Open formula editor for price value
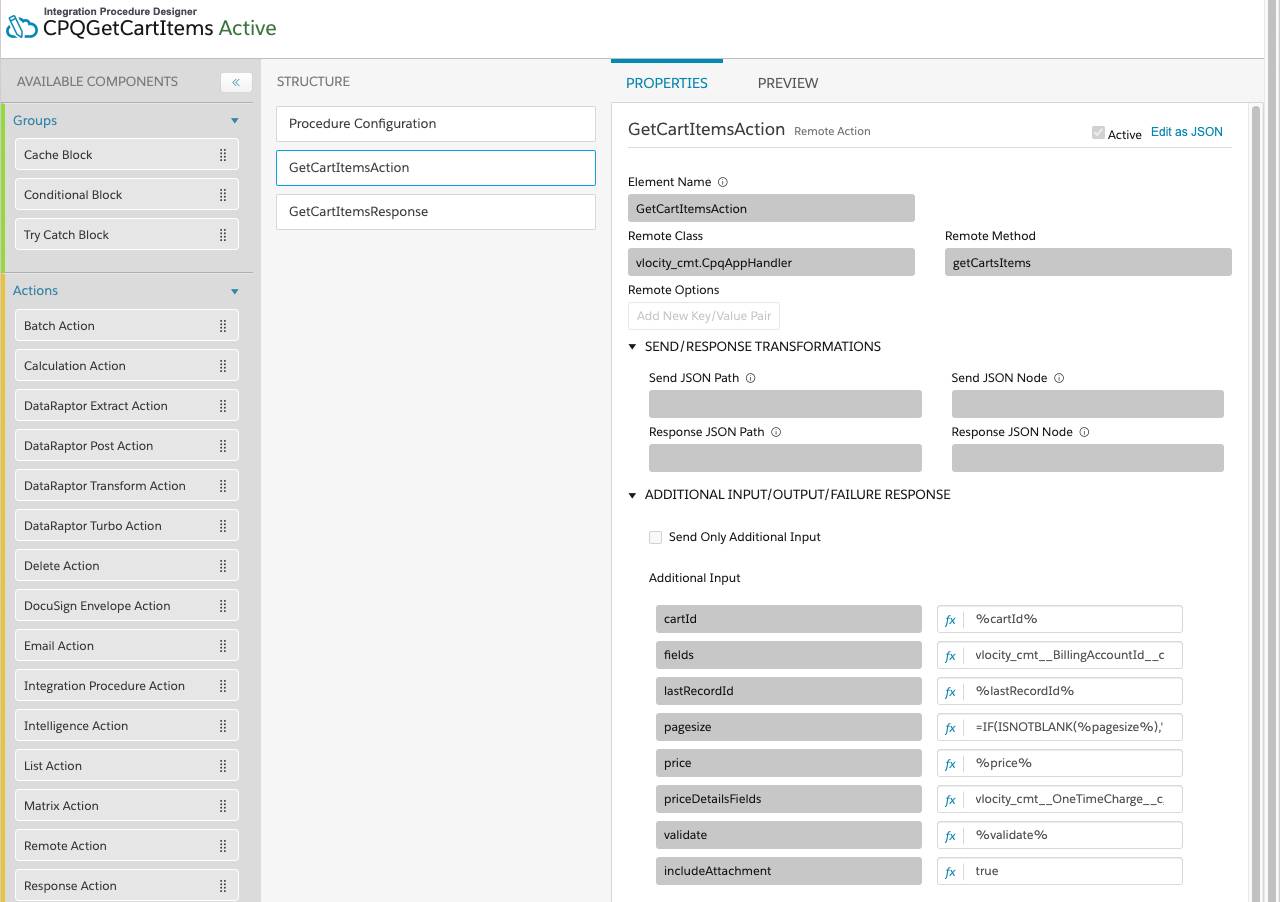 click(951, 763)
